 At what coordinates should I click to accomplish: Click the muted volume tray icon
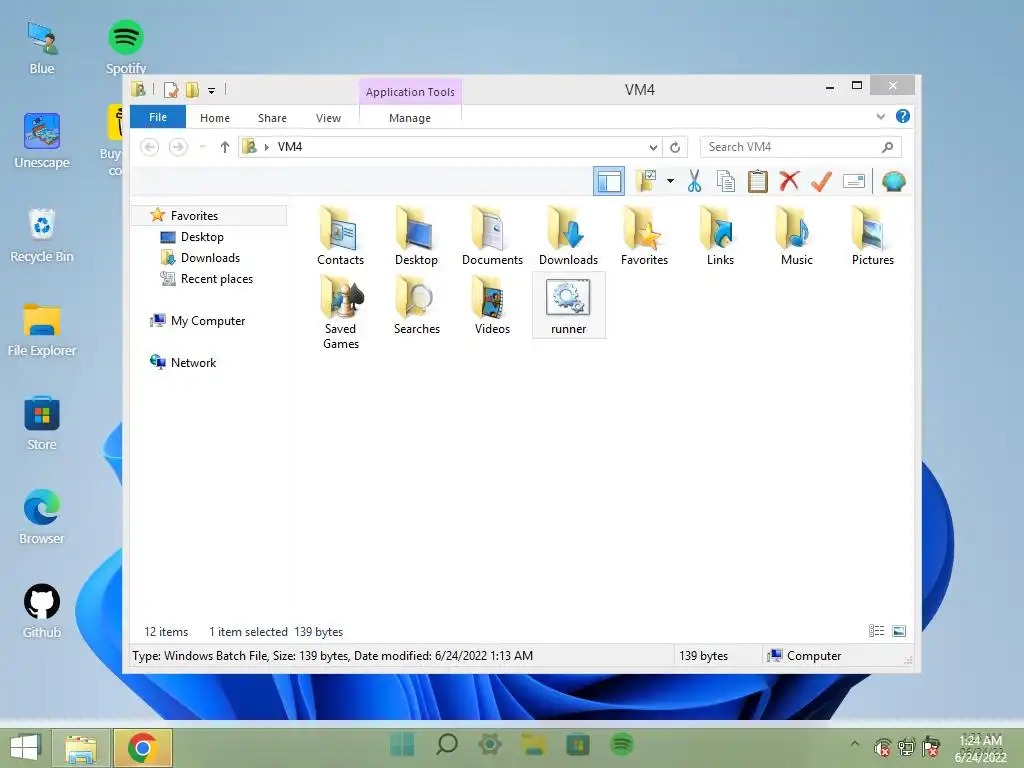(x=883, y=747)
